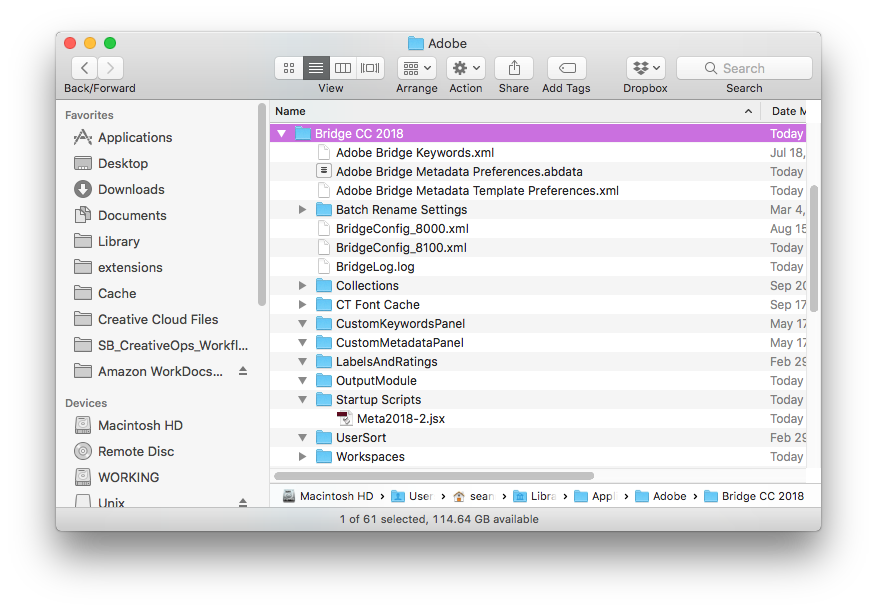Viewport: 877px width, 611px height.
Task: Click the Add Tags button
Action: (567, 68)
